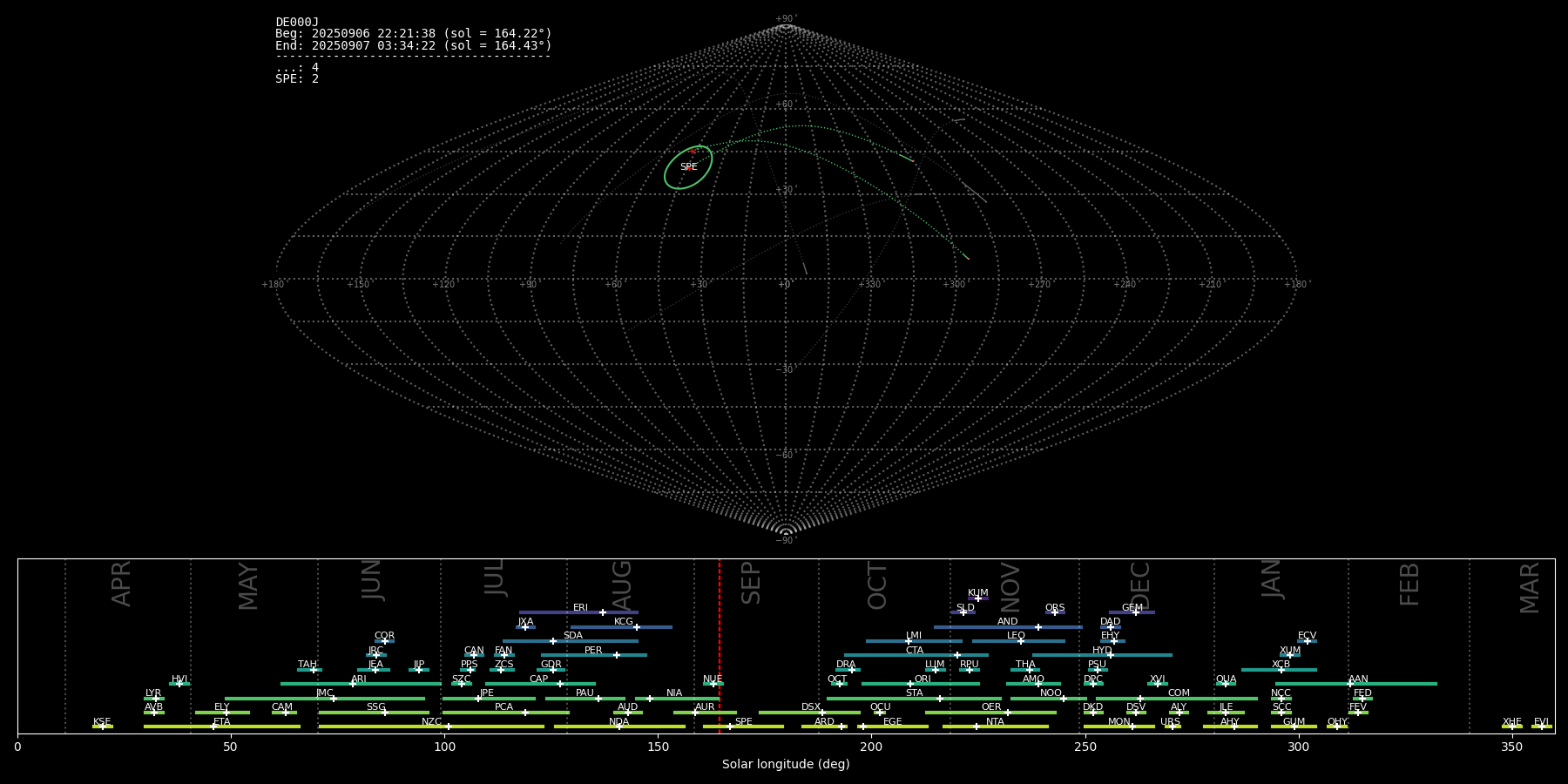Select the LYR shower peak marker
The height and width of the screenshot is (784, 1568).
(x=156, y=699)
